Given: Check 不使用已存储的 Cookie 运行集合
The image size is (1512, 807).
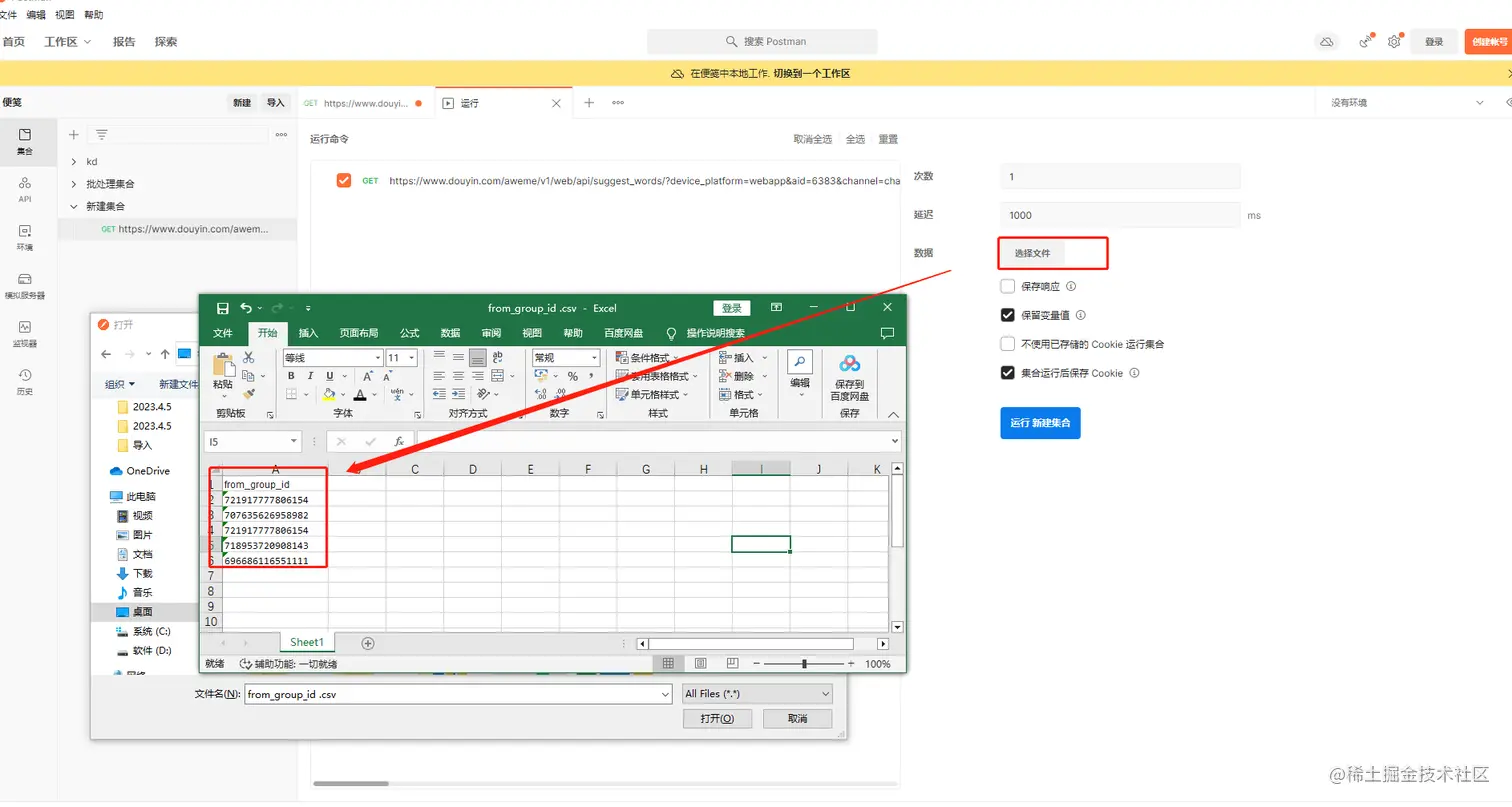Looking at the screenshot, I should pos(1008,344).
